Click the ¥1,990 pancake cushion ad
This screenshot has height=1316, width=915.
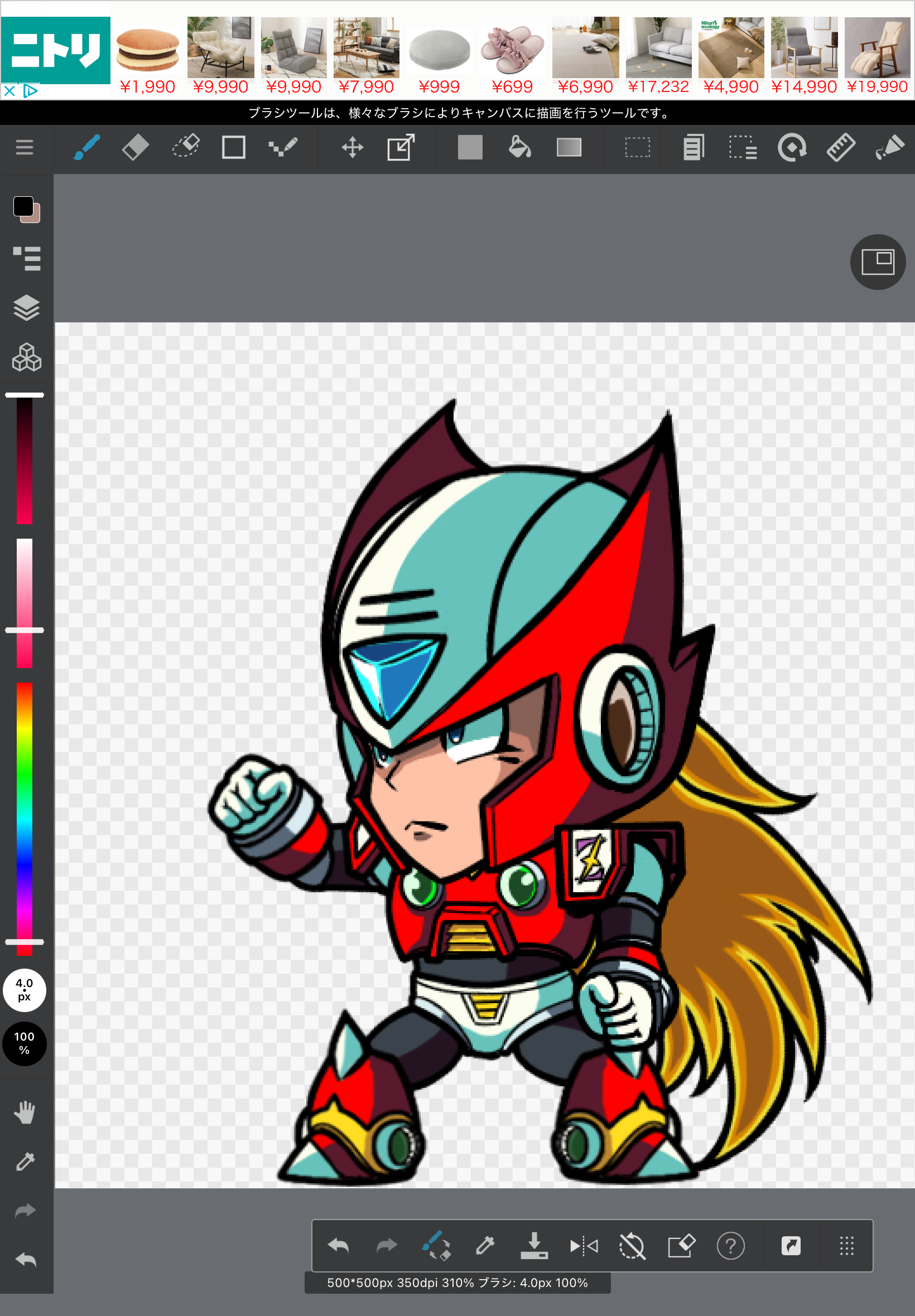(x=148, y=56)
